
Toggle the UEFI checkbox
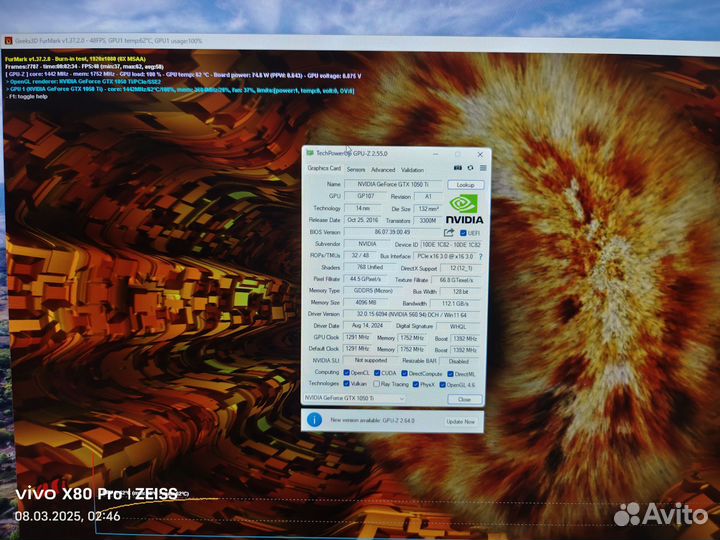tap(463, 233)
